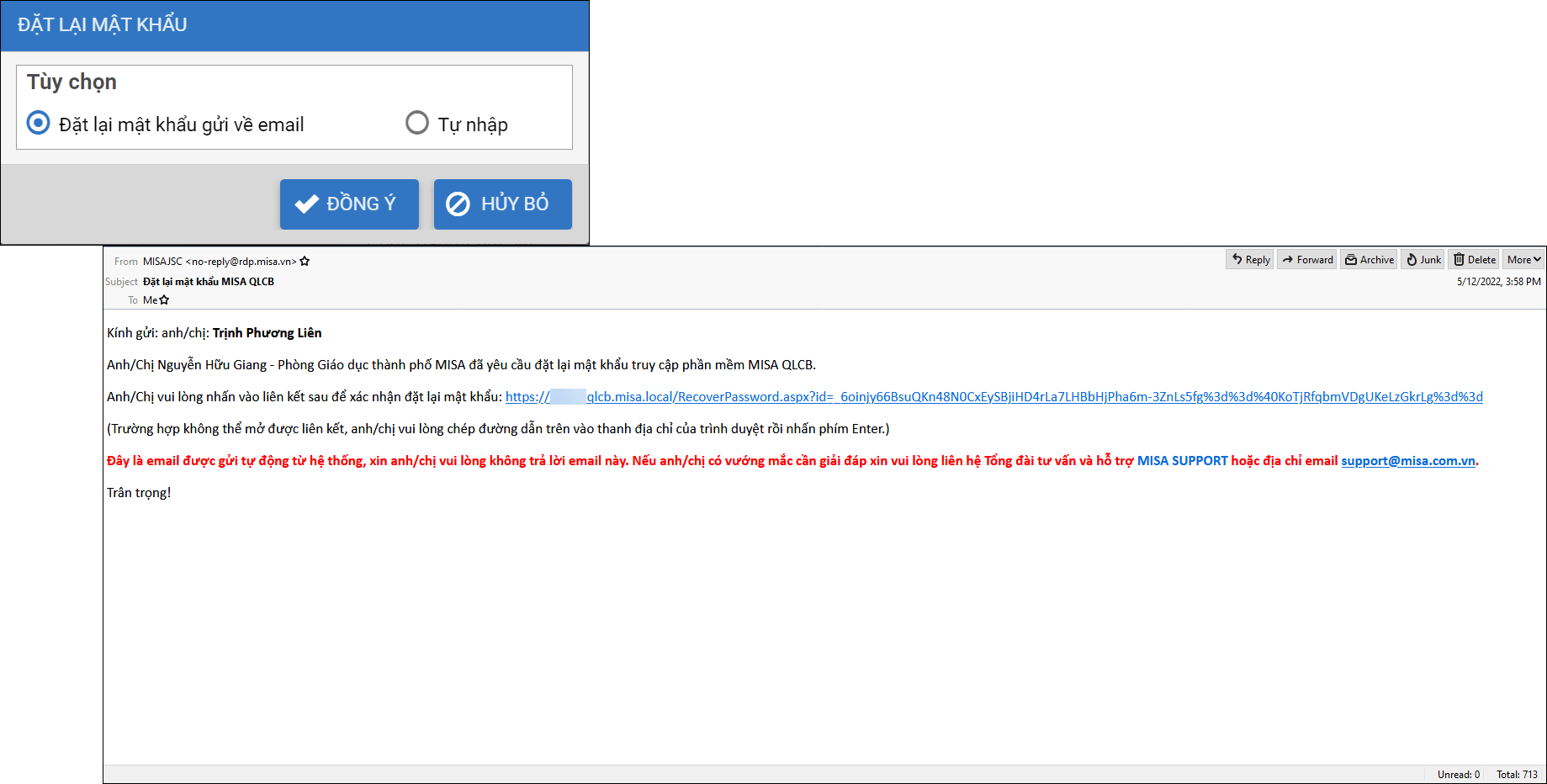This screenshot has width=1547, height=784.
Task: Open the More actions dropdown
Action: click(1523, 260)
